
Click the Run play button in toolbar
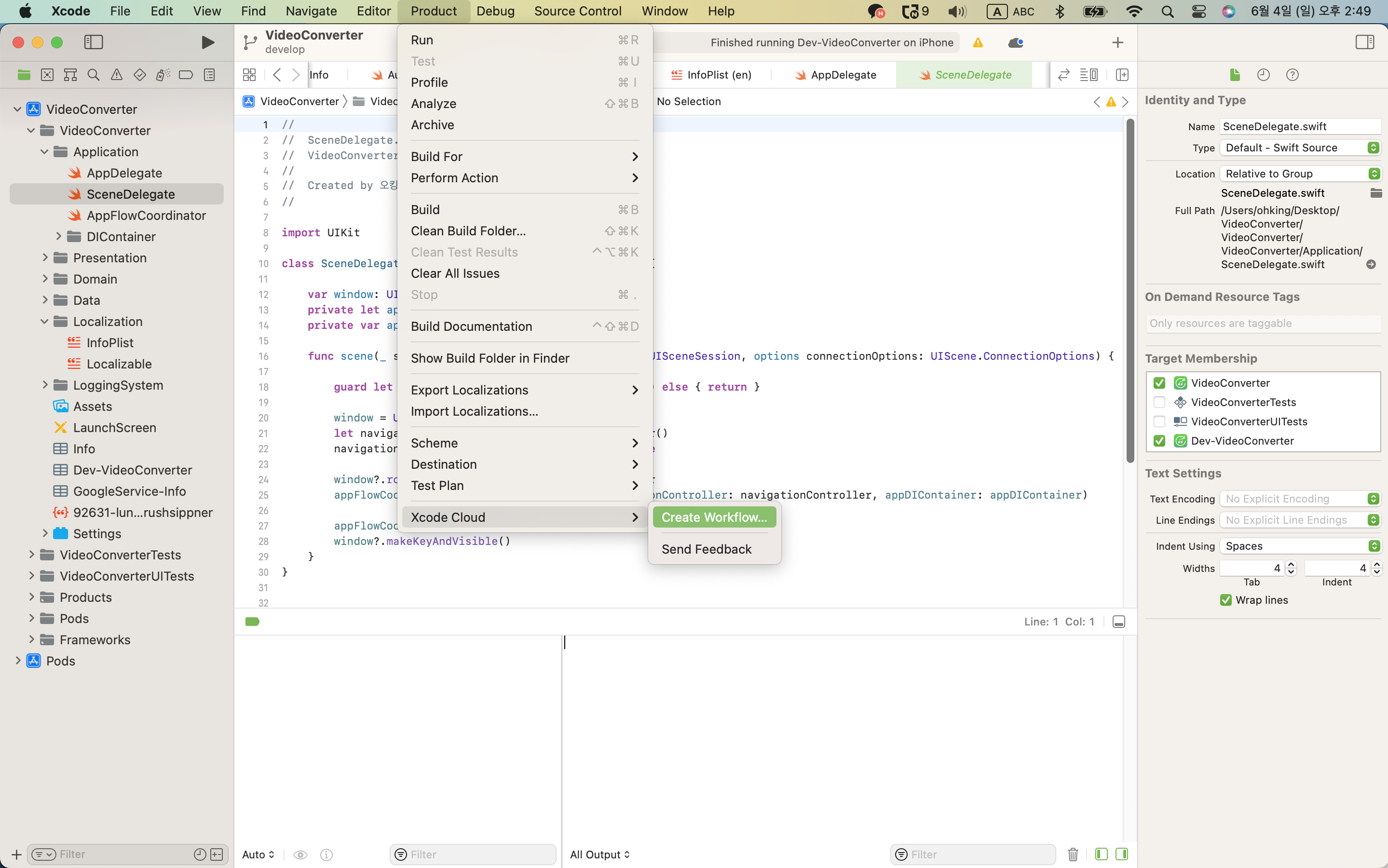(x=208, y=42)
